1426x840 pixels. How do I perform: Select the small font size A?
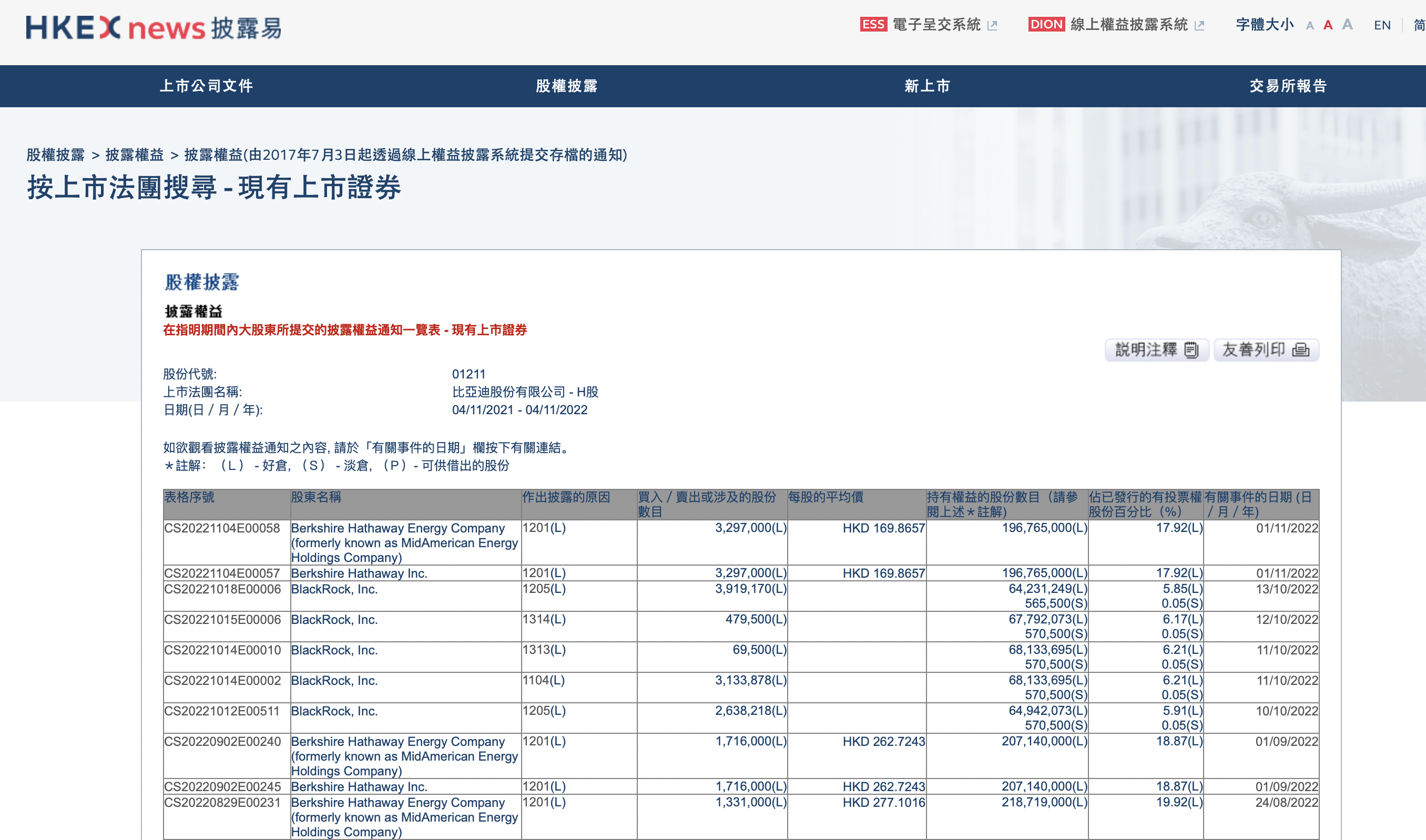[x=1309, y=26]
